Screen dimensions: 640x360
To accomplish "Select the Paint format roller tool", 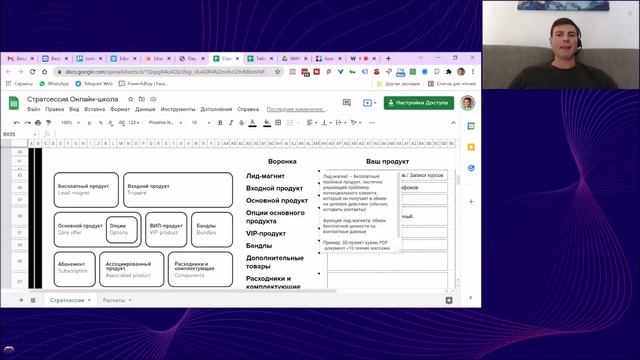I will (49, 122).
